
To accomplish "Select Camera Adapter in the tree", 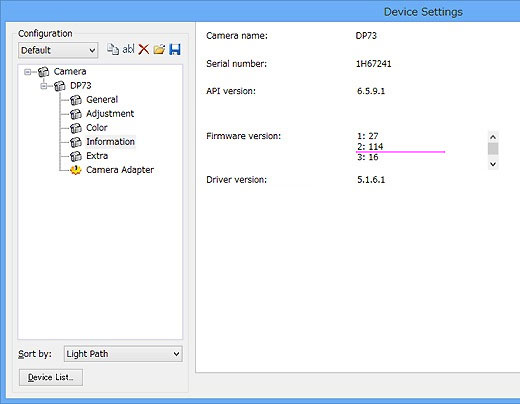I will [x=120, y=170].
